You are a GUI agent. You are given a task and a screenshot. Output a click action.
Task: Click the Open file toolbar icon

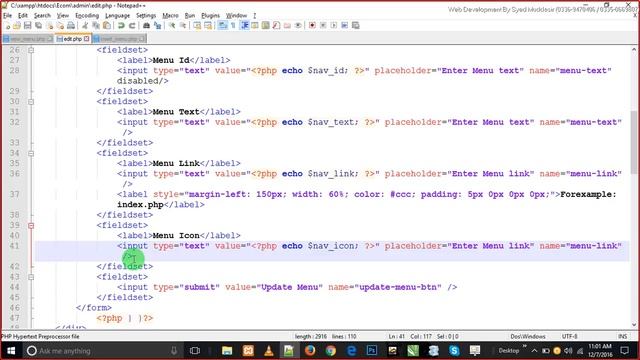tap(17, 25)
